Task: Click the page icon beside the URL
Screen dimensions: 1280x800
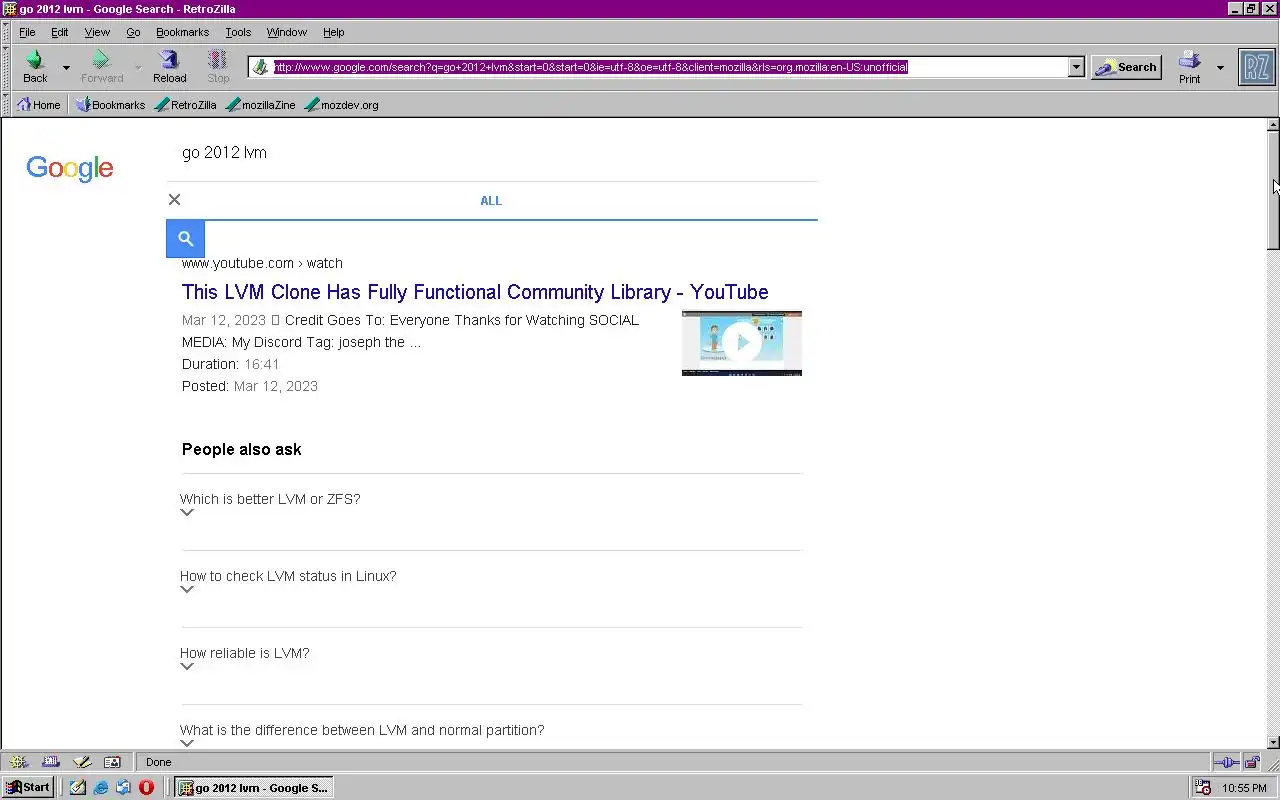Action: 261,67
